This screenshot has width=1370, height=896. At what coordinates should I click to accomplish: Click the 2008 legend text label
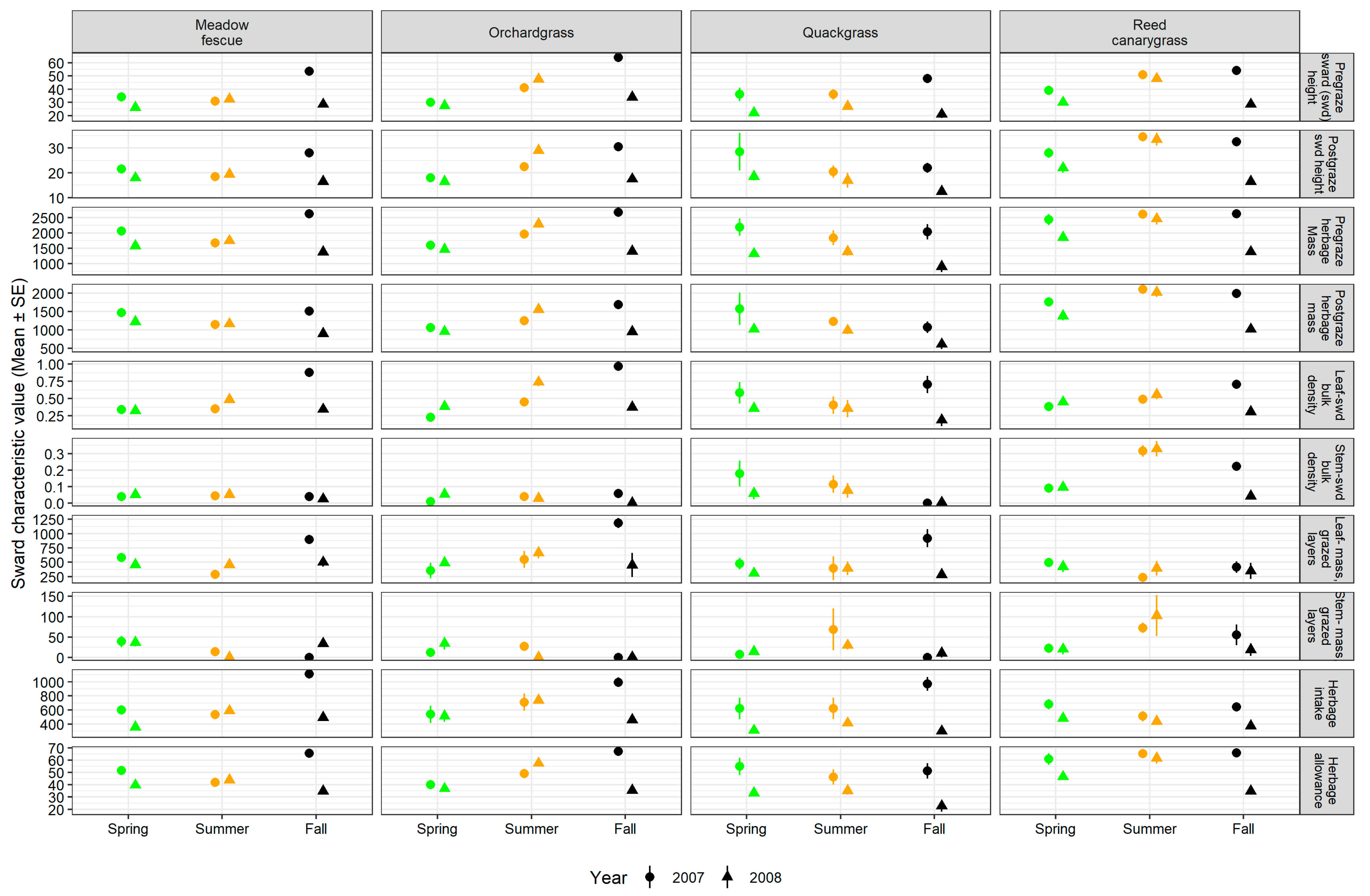(765, 878)
